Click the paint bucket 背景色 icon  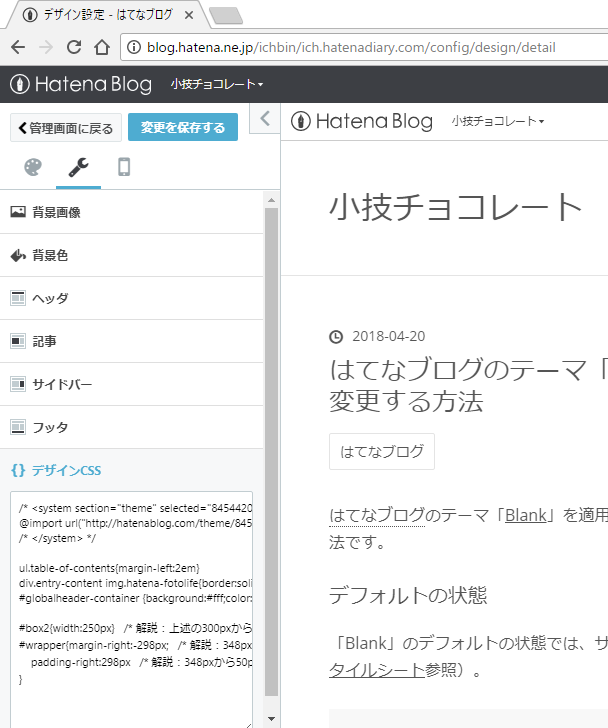[18, 255]
